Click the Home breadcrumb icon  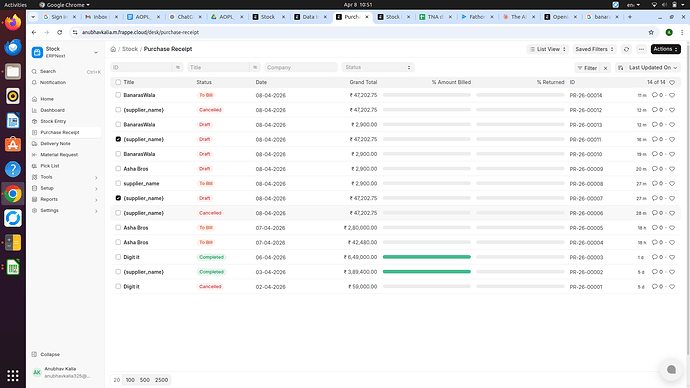tap(113, 49)
